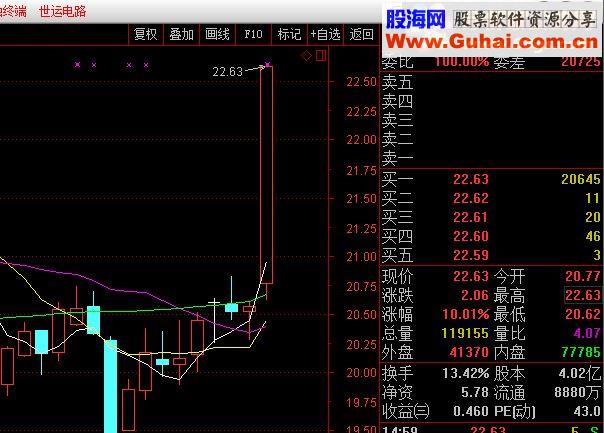Click the 外盘 value 41370
Viewport: 604px width, 433px height.
tap(470, 352)
